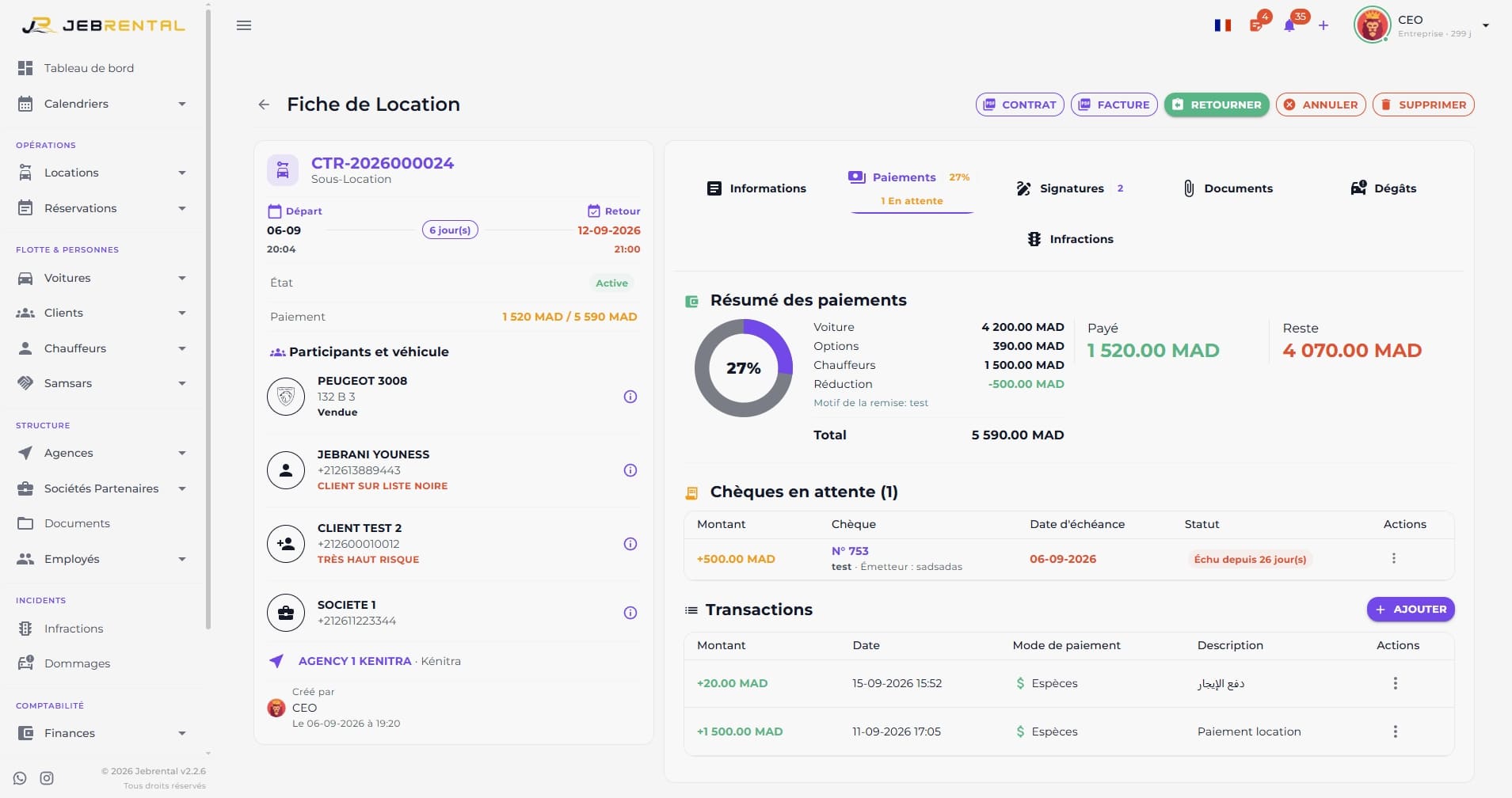This screenshot has width=1512, height=798.
Task: Show info icon for CLIENT TEST 2
Action: click(630, 544)
